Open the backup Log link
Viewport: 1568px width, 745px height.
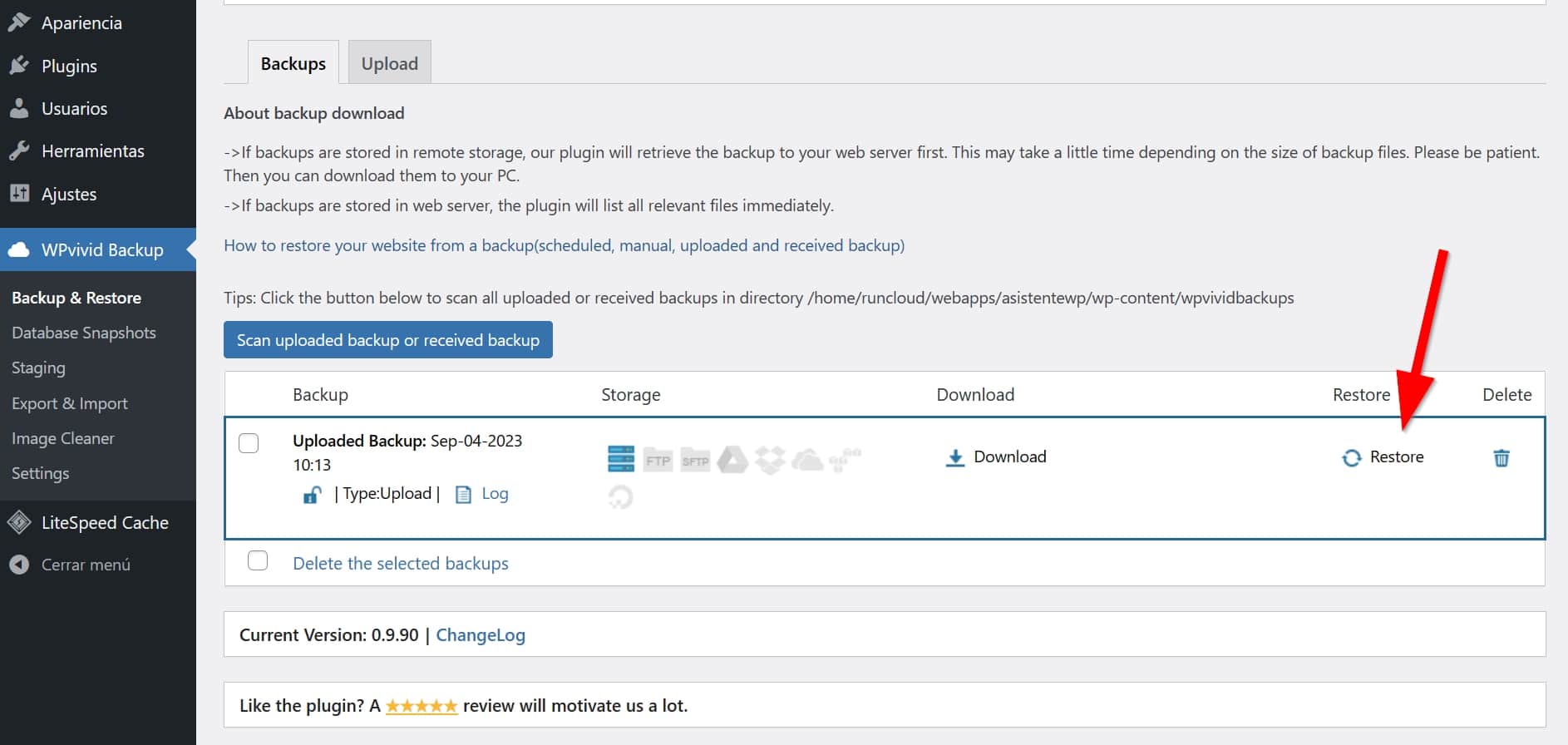point(494,494)
